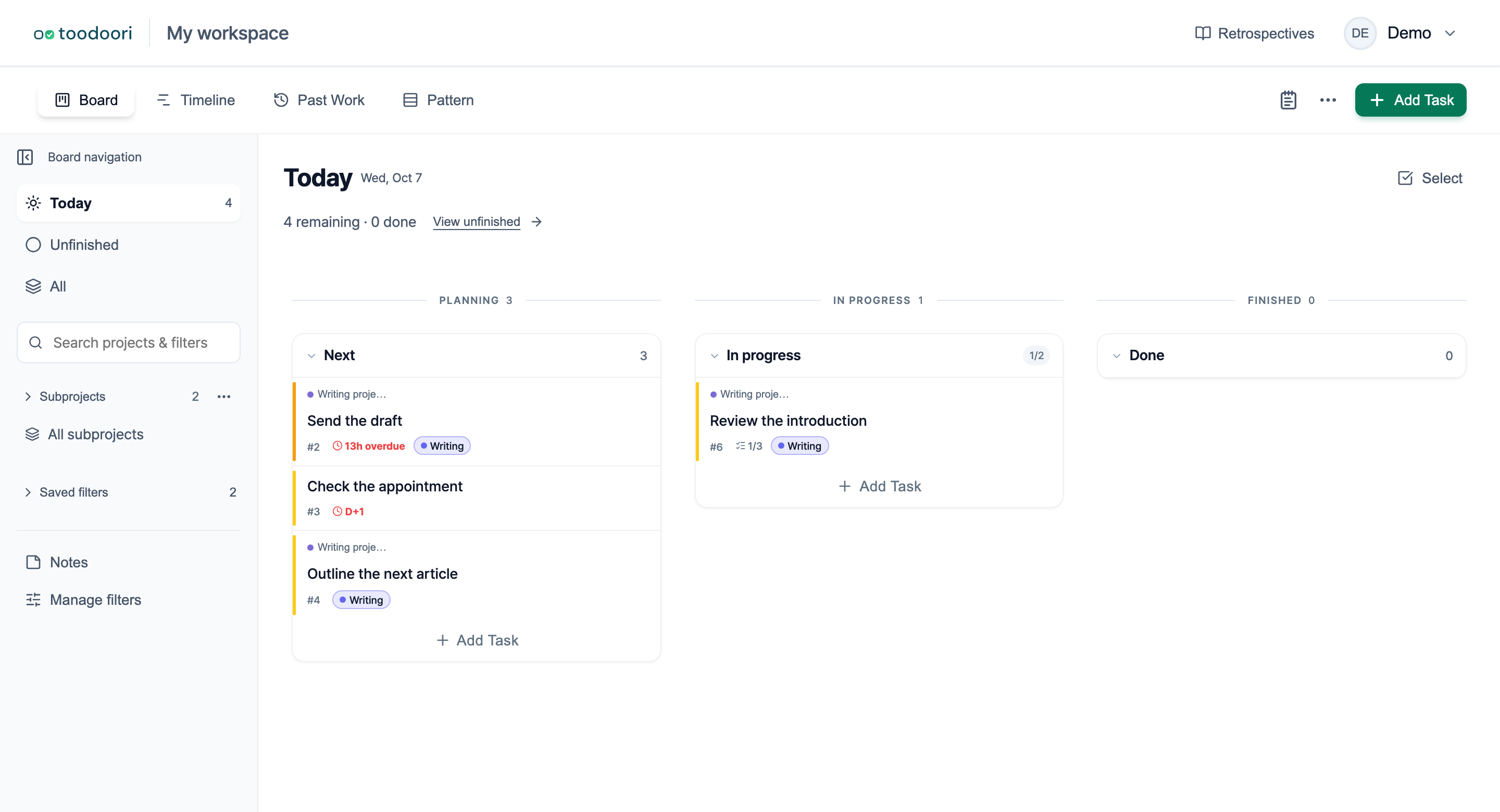Click the layers icon beside All subprojects
Screen dimensions: 1500x812
[x=33, y=434]
